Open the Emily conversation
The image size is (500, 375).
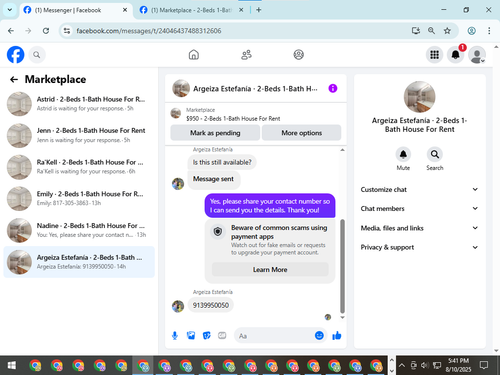click(x=79, y=198)
